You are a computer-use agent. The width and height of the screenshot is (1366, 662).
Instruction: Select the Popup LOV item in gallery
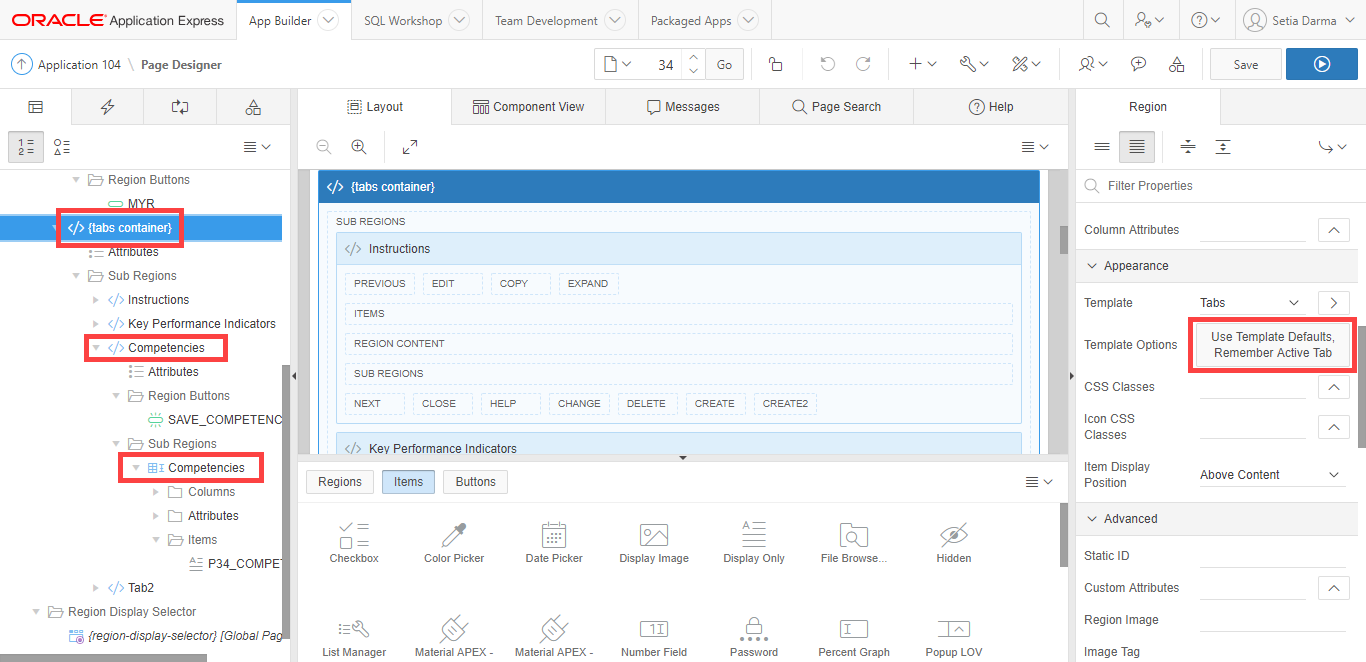(x=954, y=637)
